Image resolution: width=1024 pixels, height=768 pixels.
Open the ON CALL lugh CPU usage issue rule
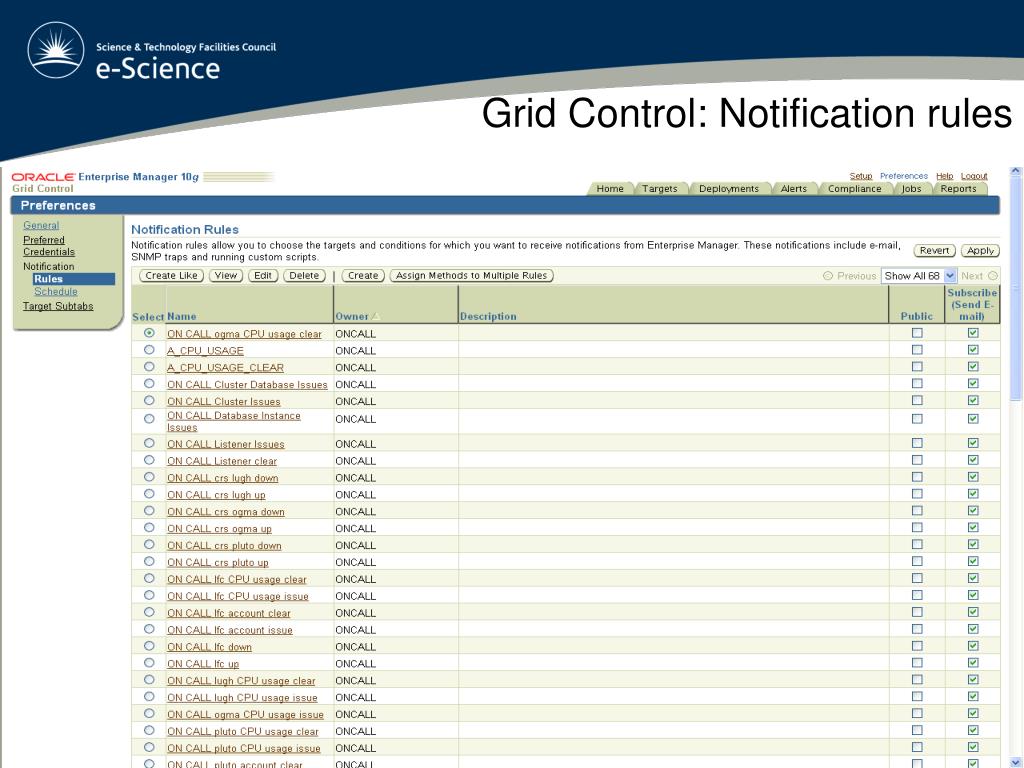[x=242, y=698]
